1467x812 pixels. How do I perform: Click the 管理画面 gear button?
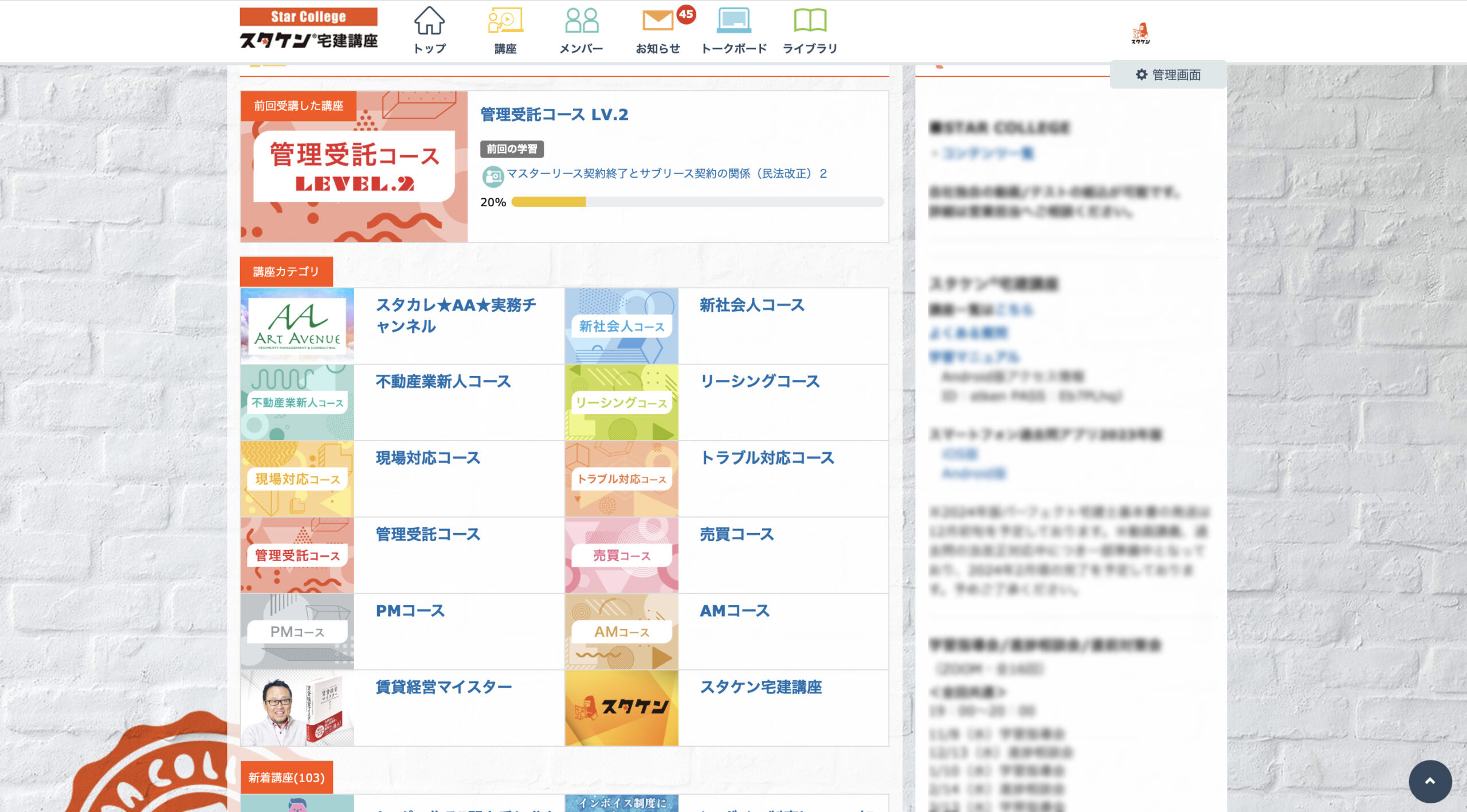1168,74
